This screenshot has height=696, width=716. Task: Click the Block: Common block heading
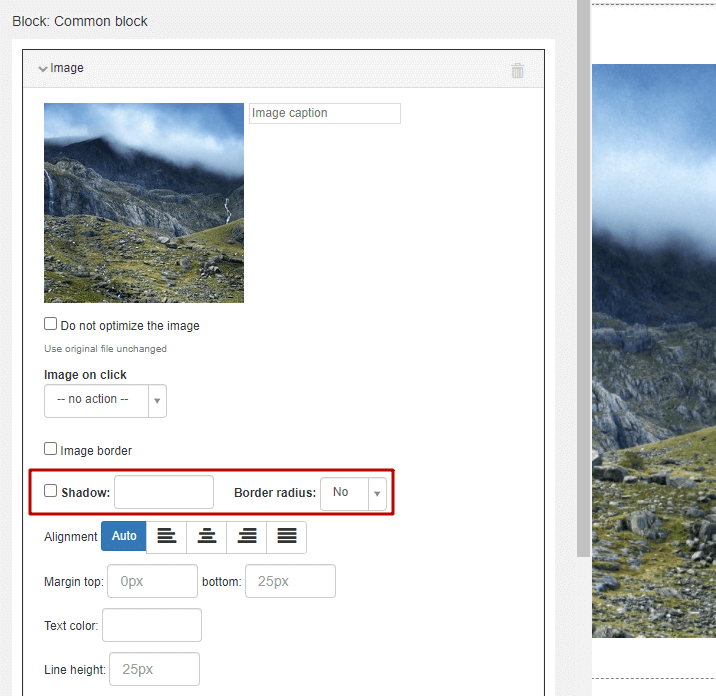point(80,21)
